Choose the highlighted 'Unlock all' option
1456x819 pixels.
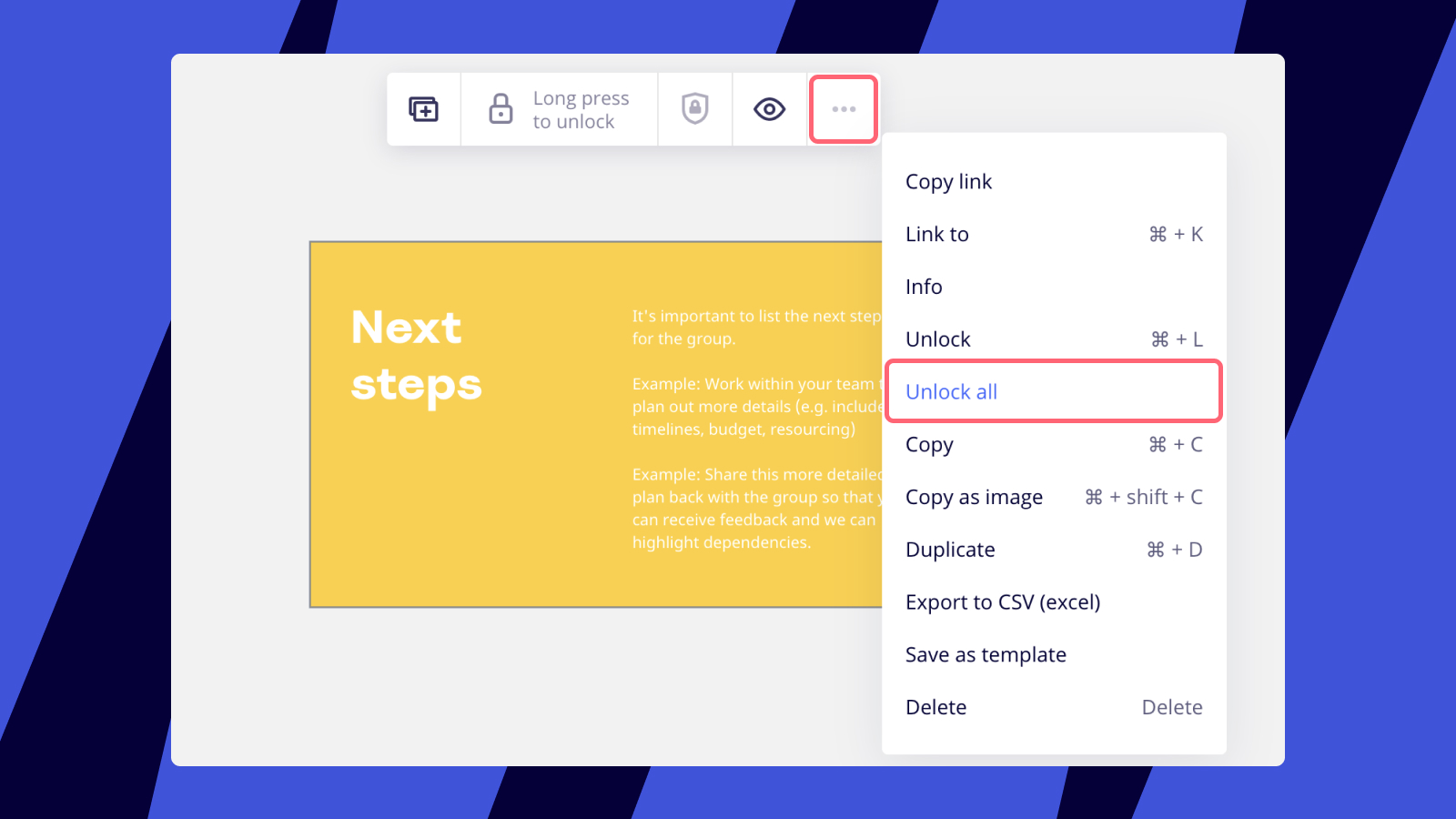pos(952,392)
